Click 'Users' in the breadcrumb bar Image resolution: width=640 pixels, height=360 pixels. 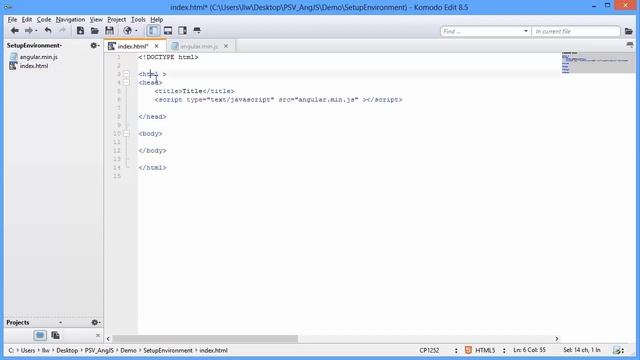coord(28,350)
